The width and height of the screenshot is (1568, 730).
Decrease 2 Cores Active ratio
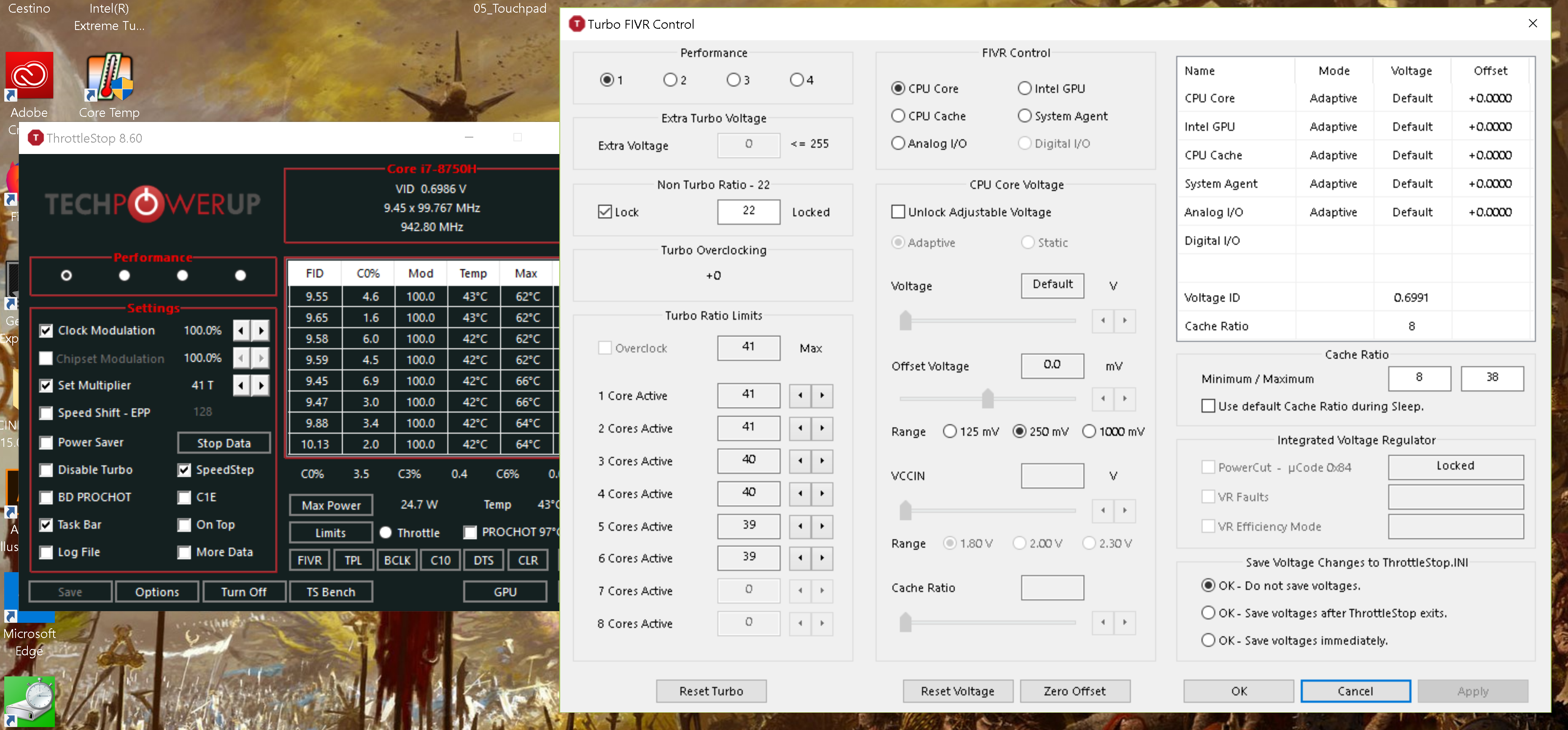click(800, 429)
